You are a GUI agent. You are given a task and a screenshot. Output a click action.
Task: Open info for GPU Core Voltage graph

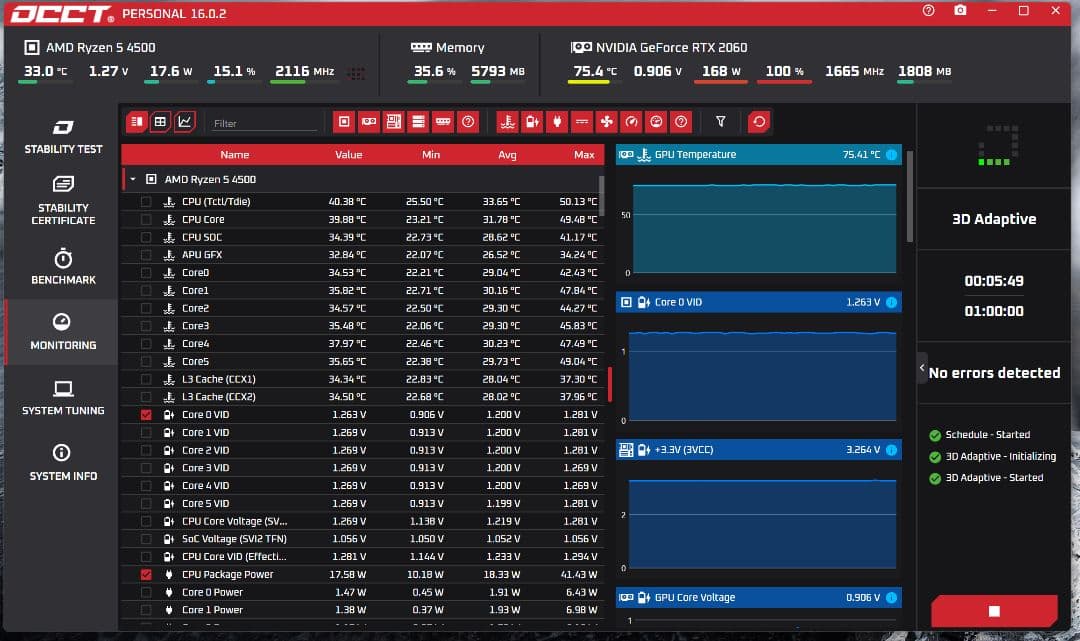pyautogui.click(x=891, y=598)
